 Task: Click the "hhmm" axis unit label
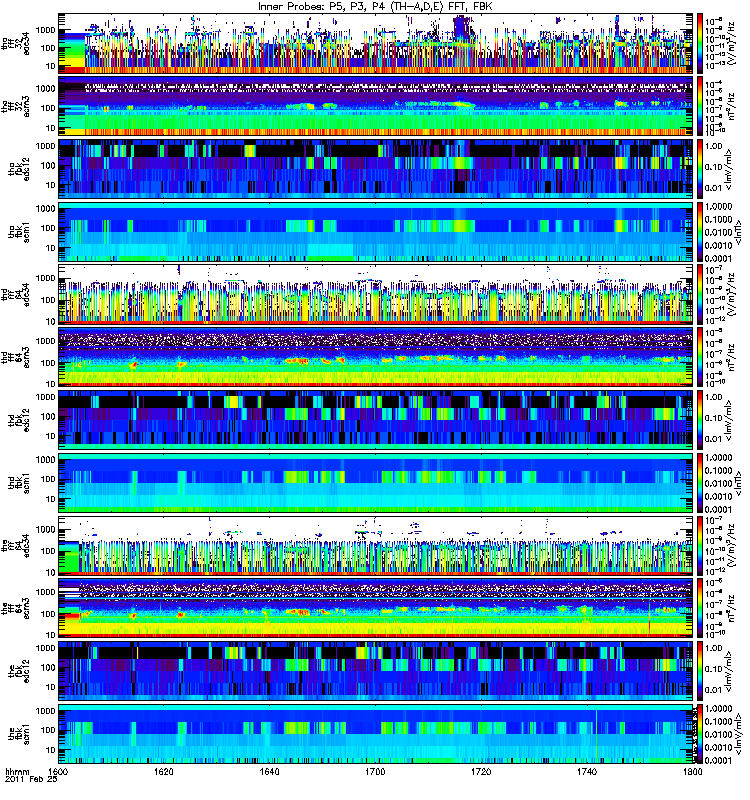coord(17,771)
